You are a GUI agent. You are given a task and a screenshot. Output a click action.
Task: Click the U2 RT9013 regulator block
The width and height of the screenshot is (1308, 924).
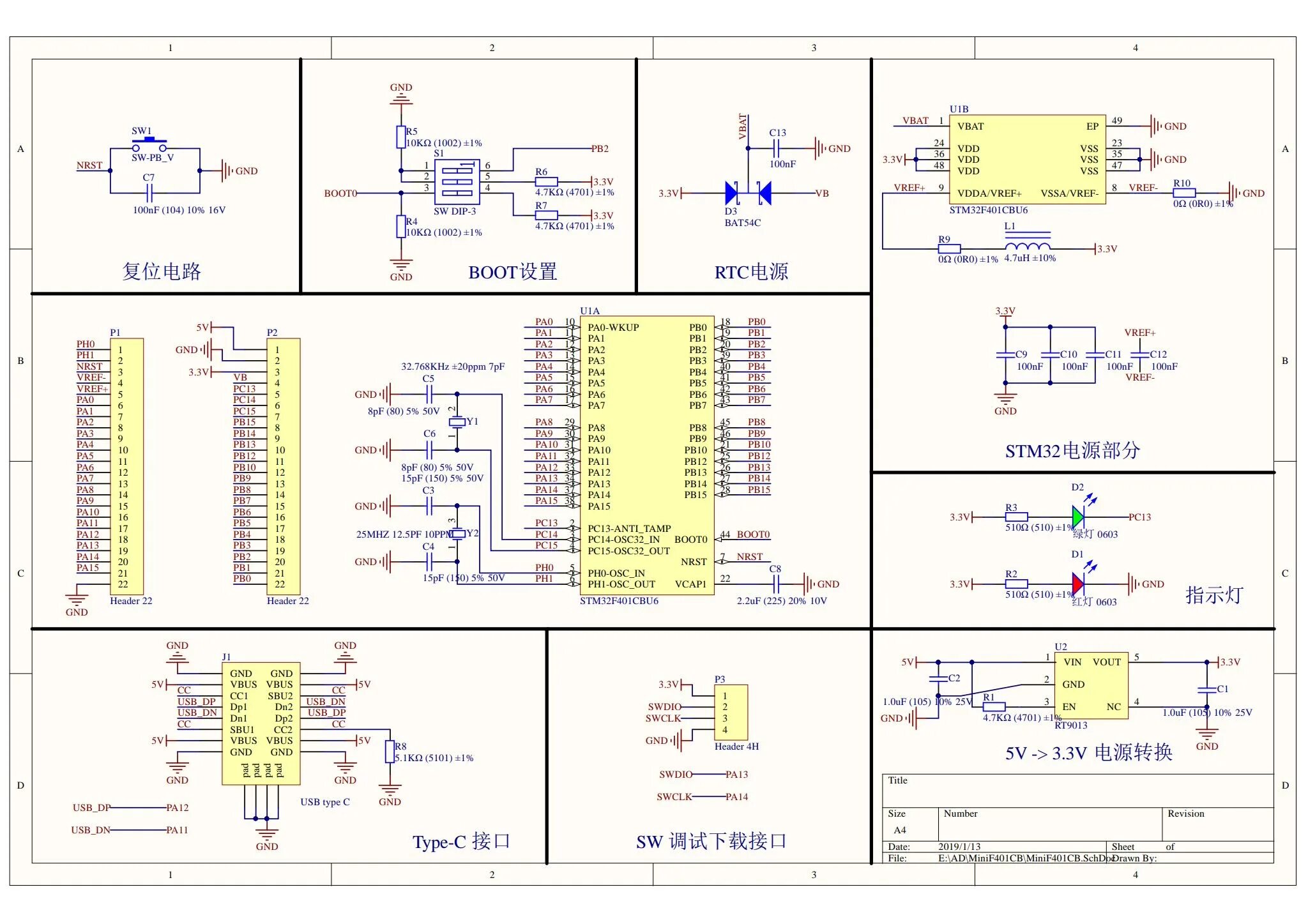coord(1091,685)
